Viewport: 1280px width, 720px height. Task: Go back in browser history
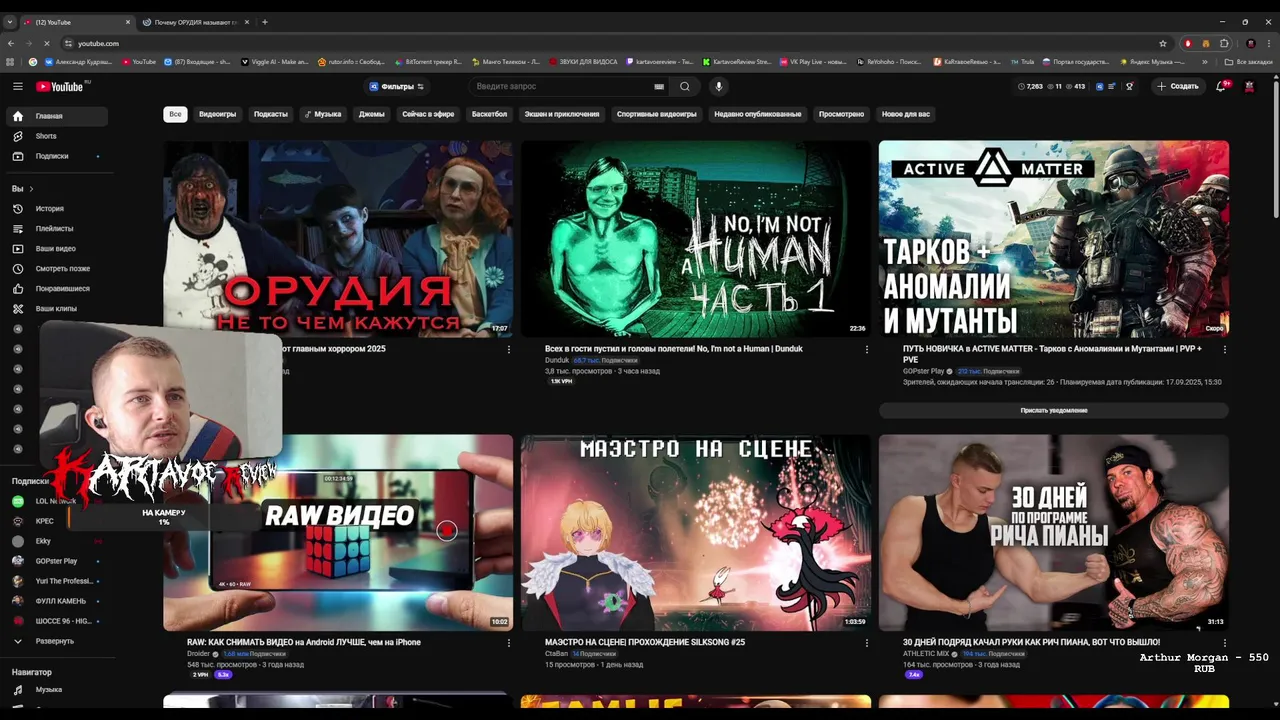pos(11,43)
